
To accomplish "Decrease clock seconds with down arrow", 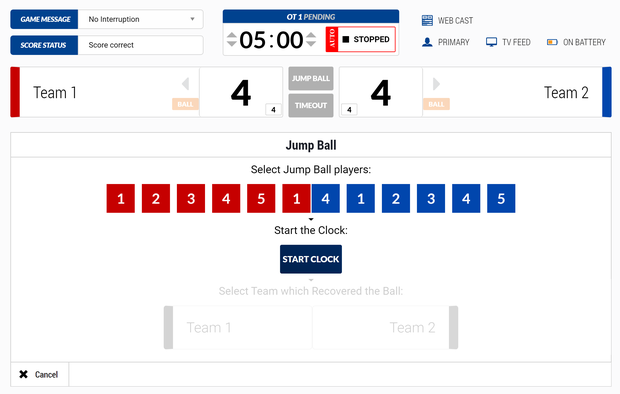I will pos(311,44).
